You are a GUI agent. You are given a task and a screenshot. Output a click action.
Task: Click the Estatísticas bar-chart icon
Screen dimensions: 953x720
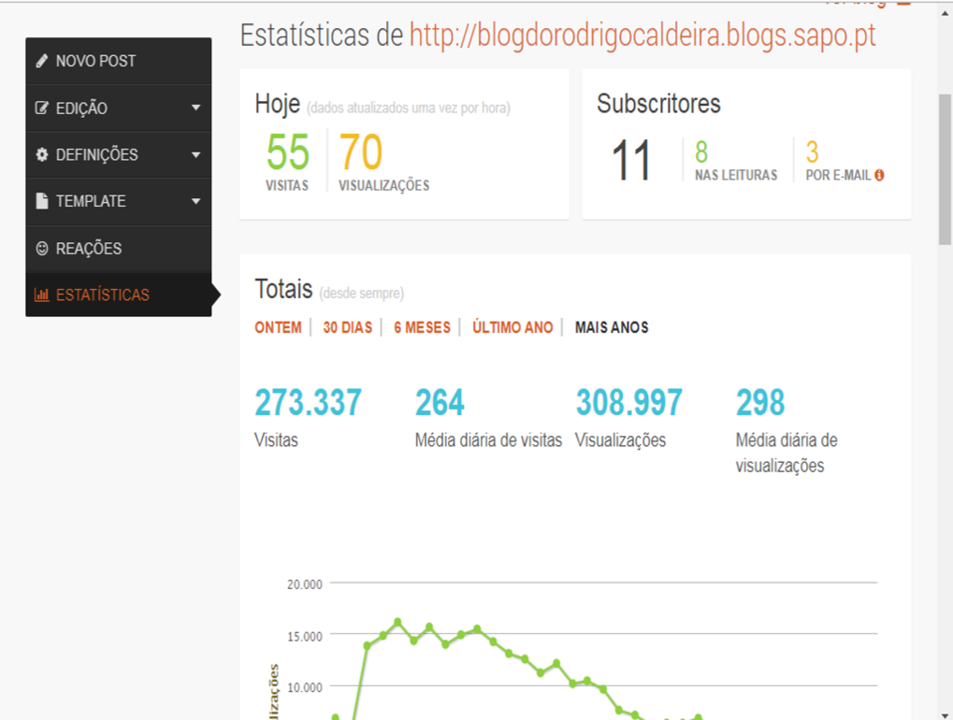tap(41, 295)
